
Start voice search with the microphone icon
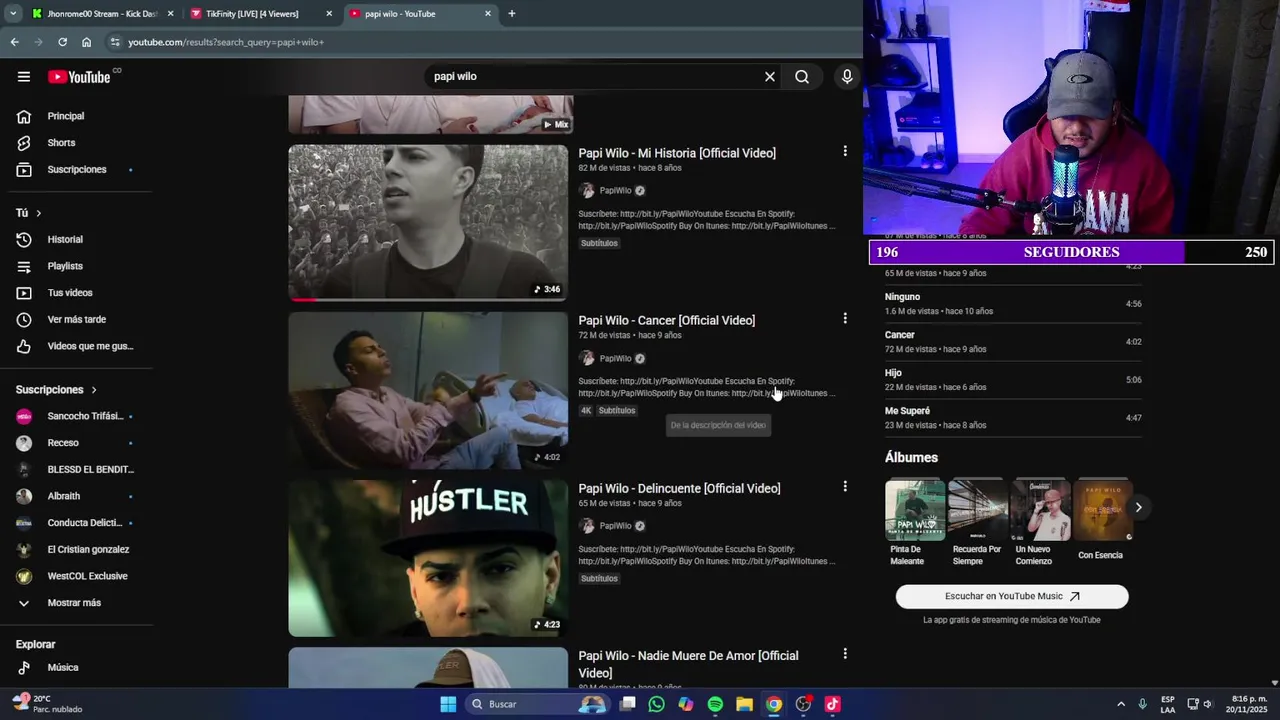click(847, 77)
